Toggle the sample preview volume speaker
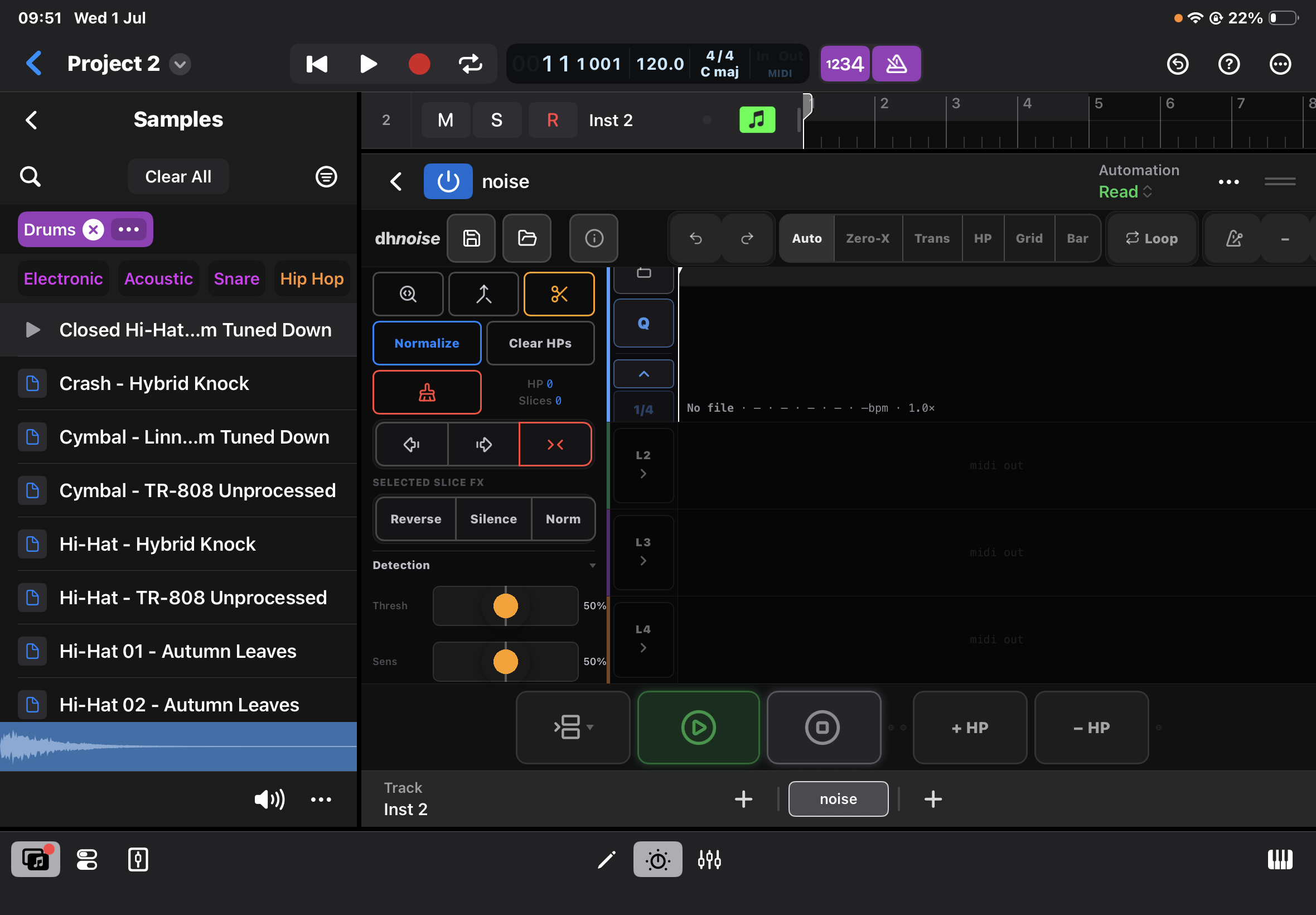Viewport: 1316px width, 915px height. (270, 799)
